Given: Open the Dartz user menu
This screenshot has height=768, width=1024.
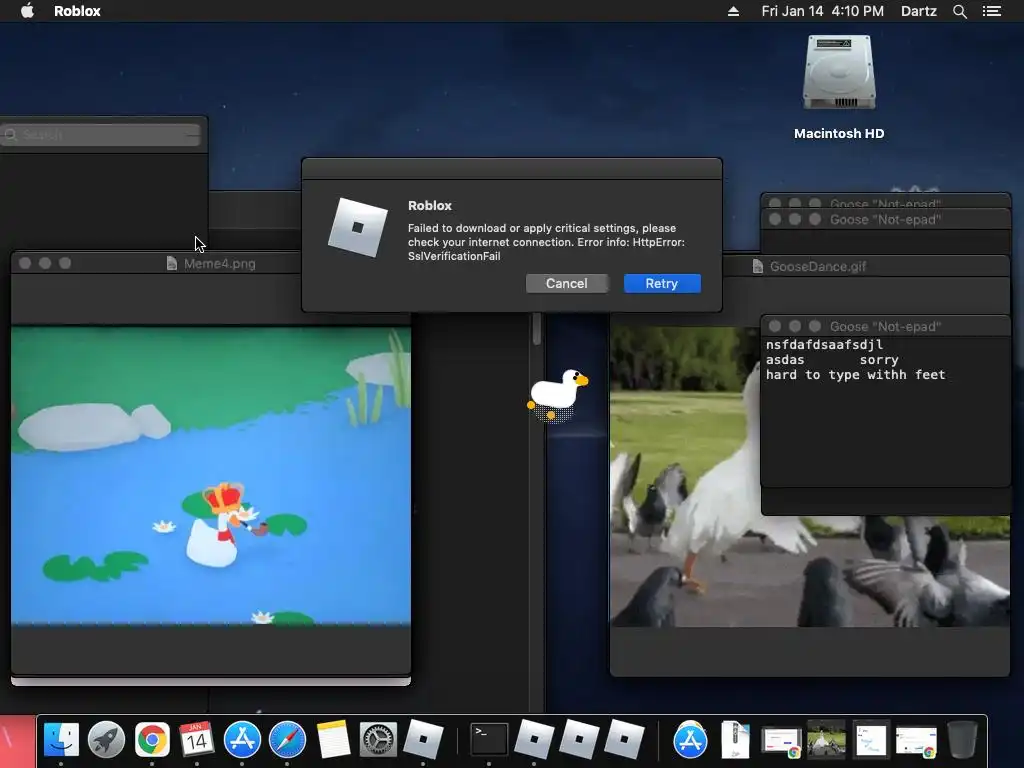Looking at the screenshot, I should pyautogui.click(x=918, y=11).
